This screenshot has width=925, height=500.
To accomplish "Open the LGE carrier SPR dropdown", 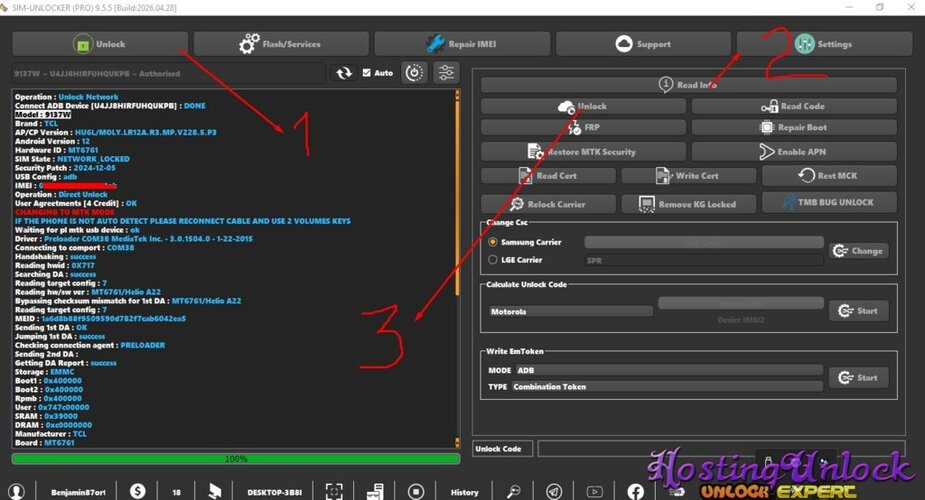I will pyautogui.click(x=704, y=260).
